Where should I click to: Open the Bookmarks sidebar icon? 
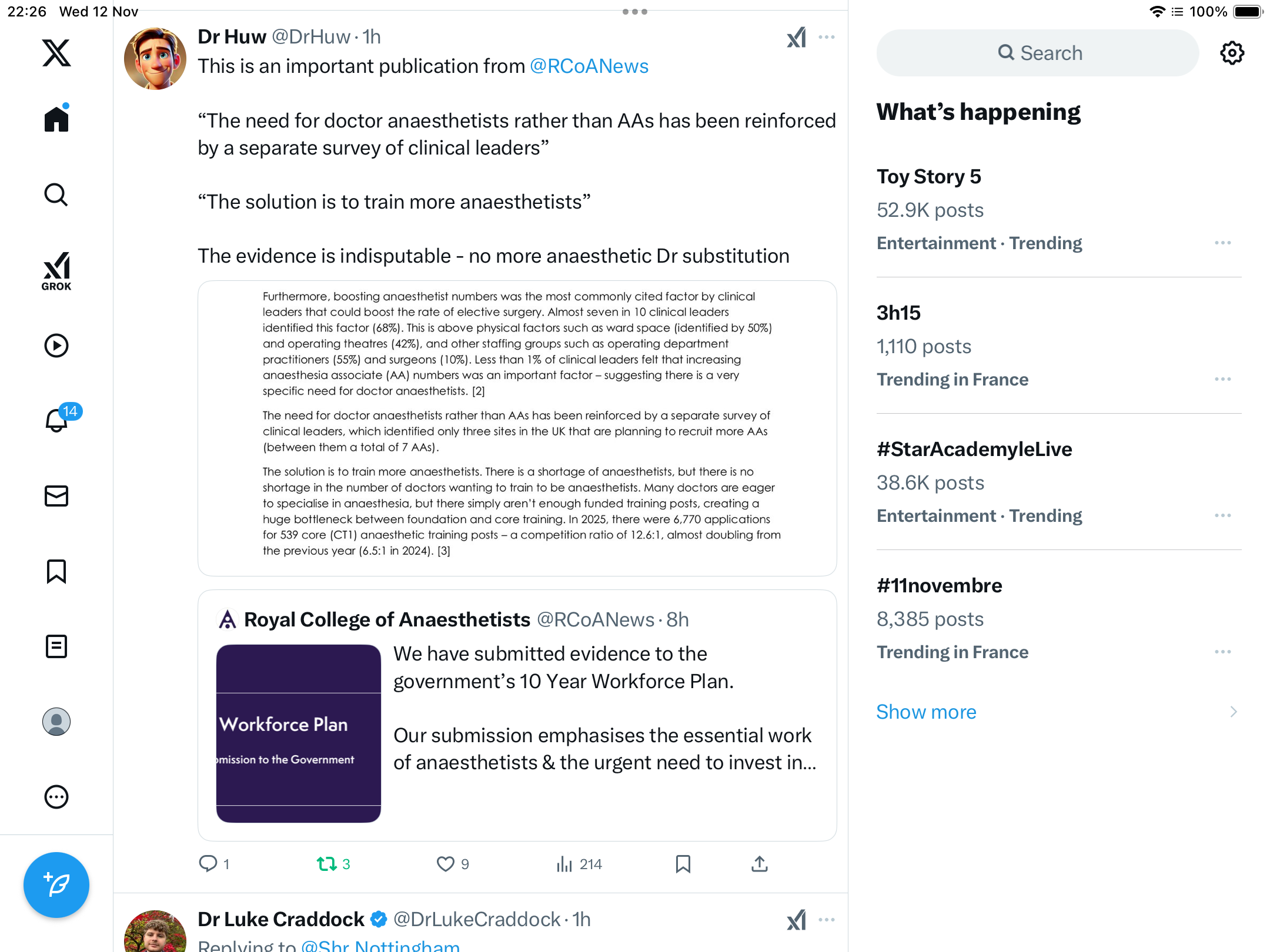(56, 571)
